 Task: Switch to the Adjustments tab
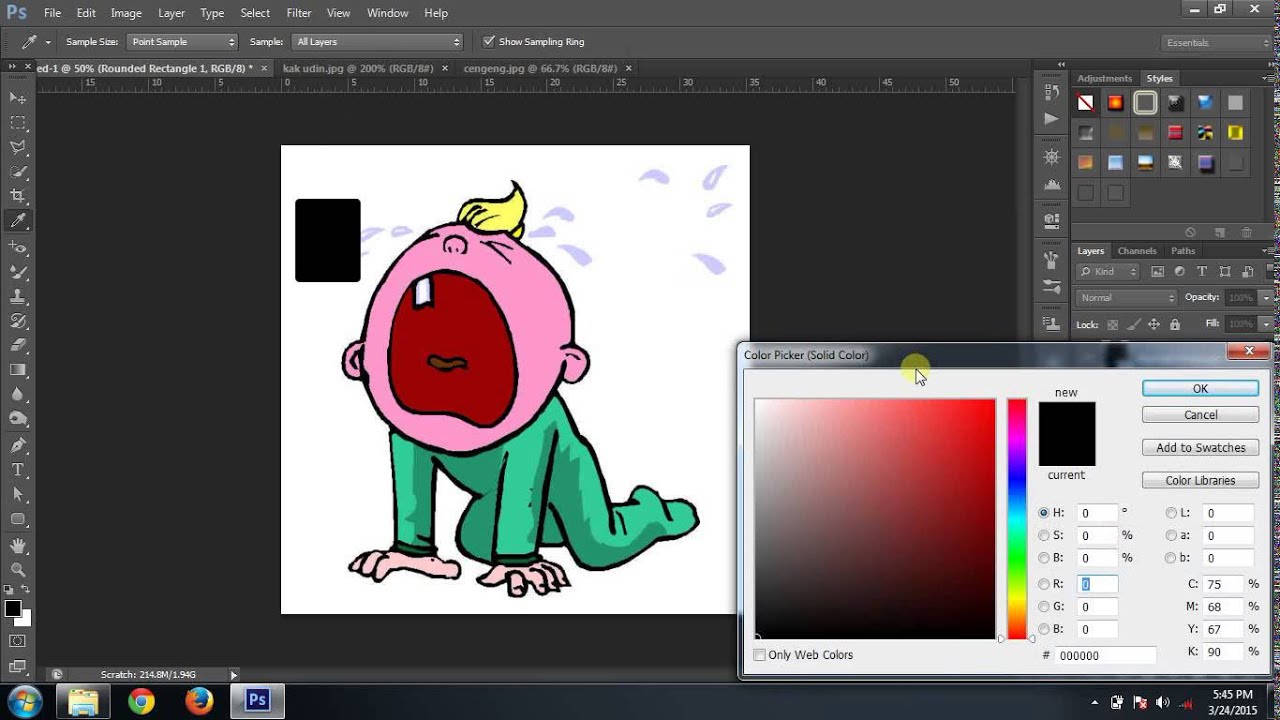click(x=1104, y=78)
